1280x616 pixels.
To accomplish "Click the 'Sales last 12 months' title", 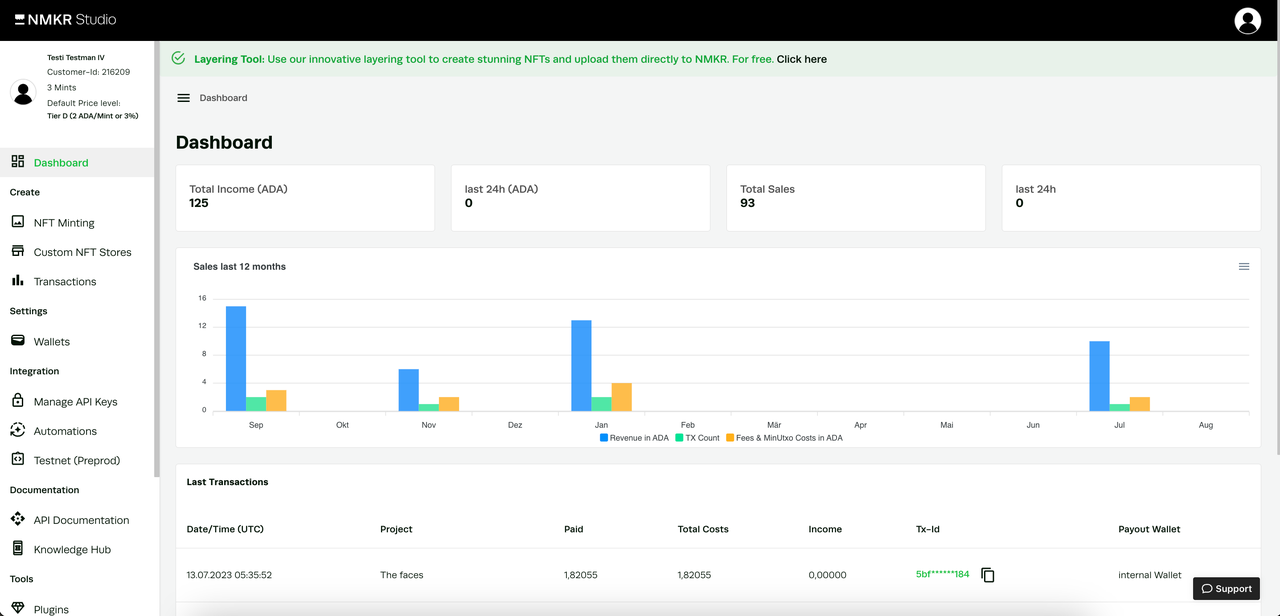I will coord(239,267).
